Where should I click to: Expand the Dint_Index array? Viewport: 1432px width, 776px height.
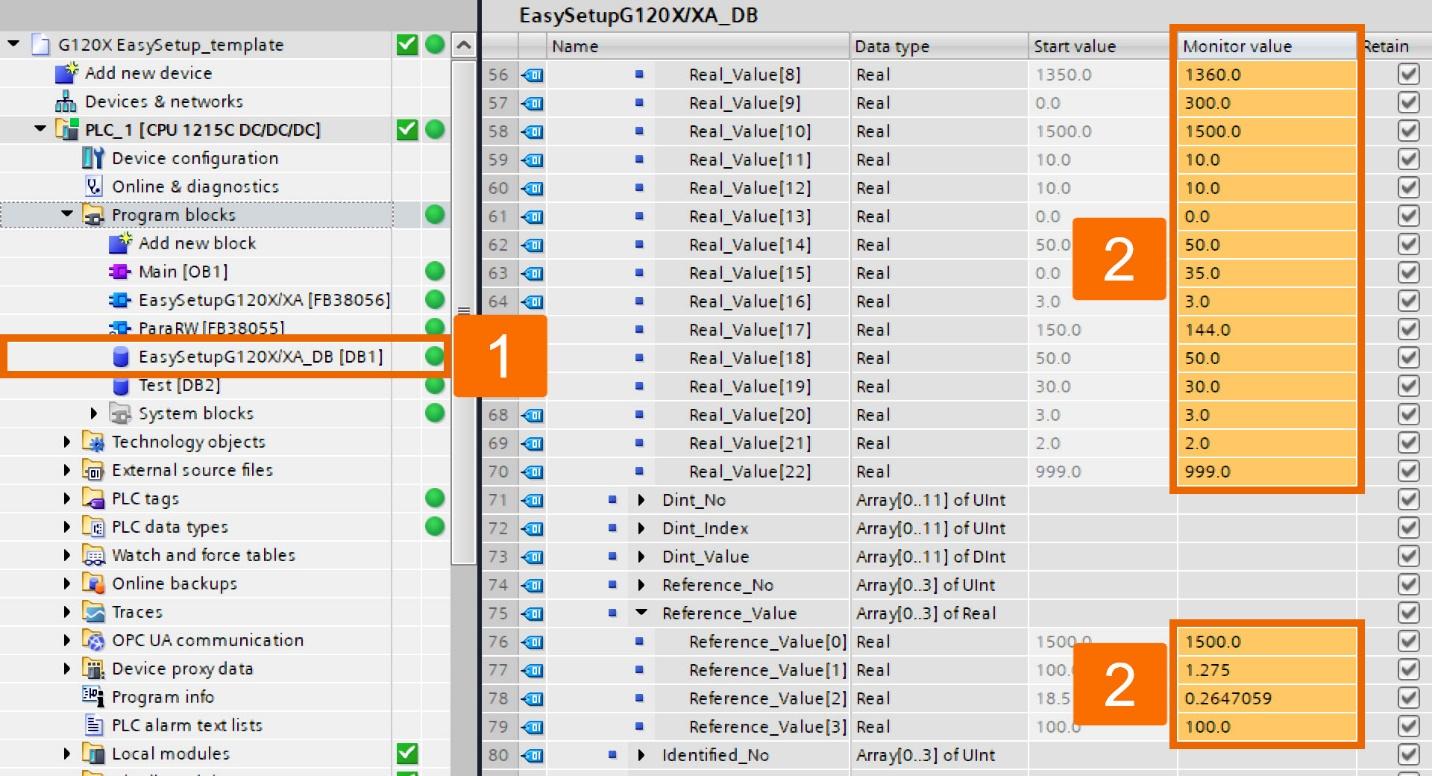coord(641,528)
